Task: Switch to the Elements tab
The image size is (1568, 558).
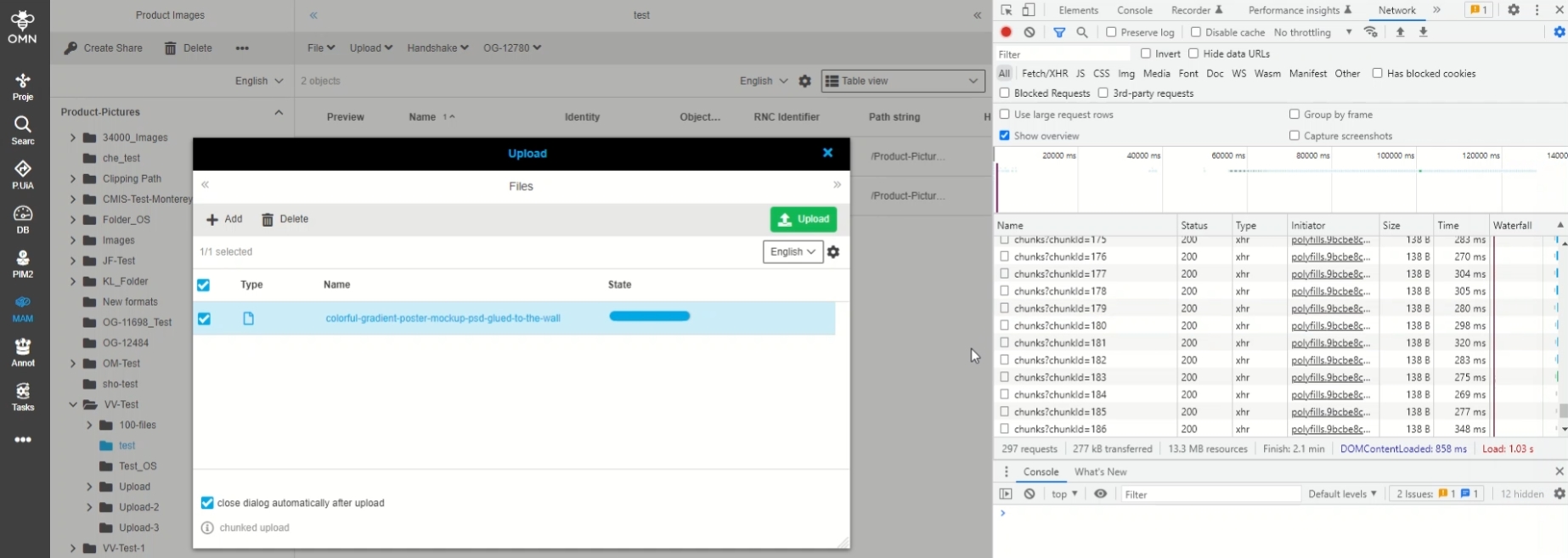Action: tap(1079, 10)
